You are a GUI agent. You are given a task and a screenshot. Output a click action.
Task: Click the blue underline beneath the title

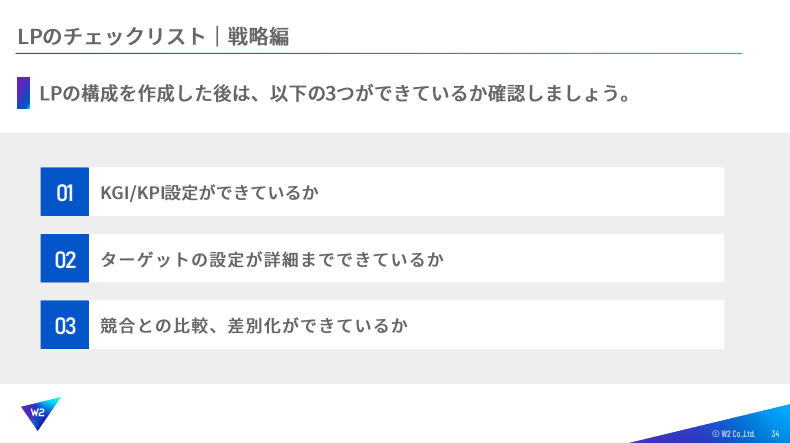pos(379,53)
